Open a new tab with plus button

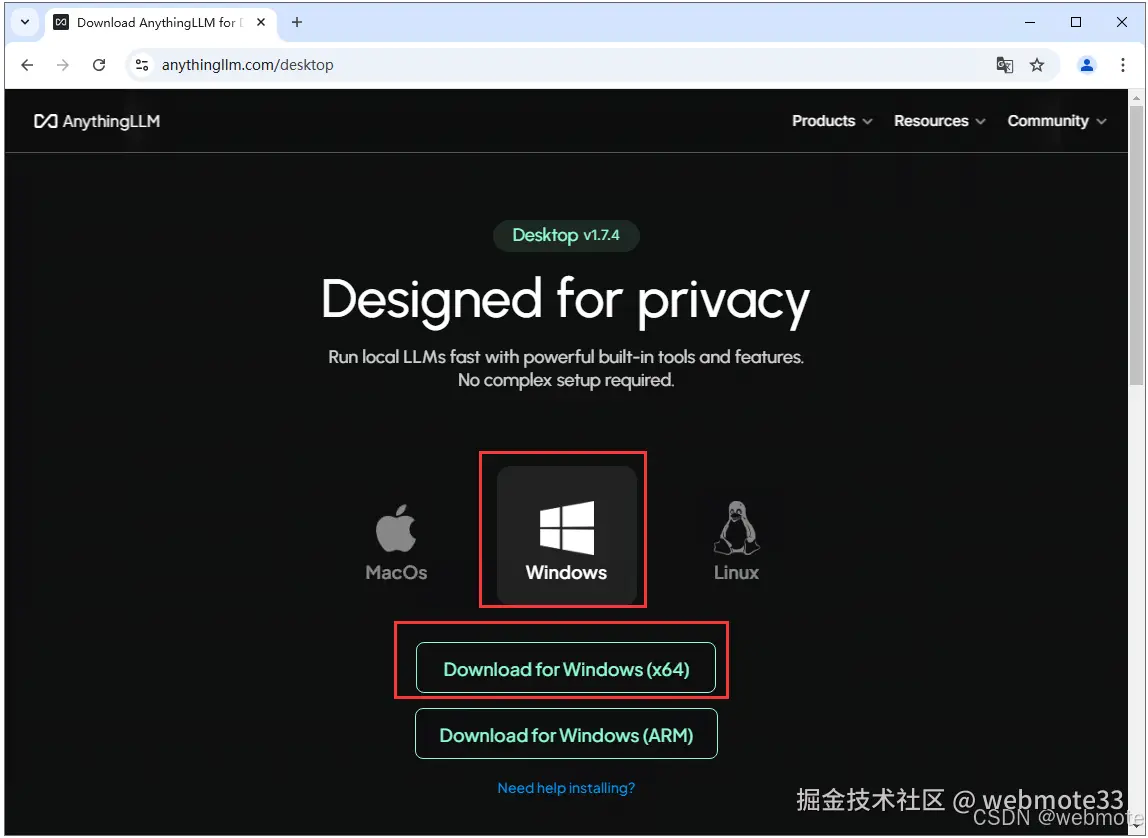[x=297, y=22]
